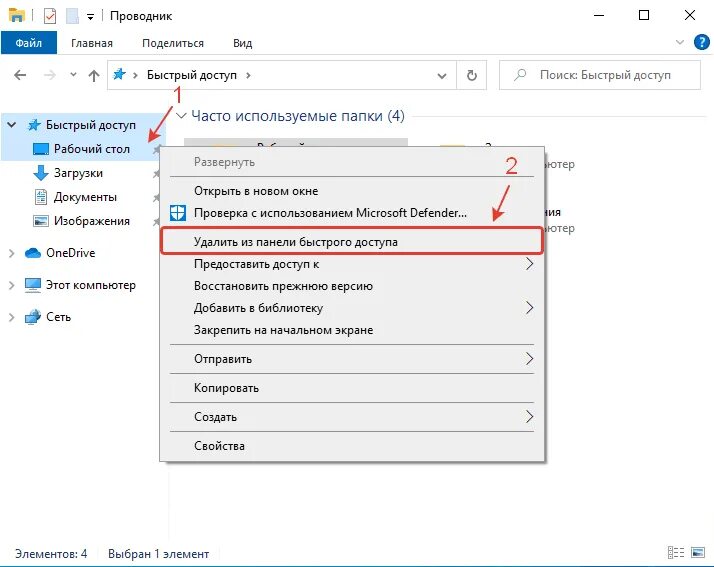Go back with the left arrow
The width and height of the screenshot is (714, 567).
tap(20, 75)
